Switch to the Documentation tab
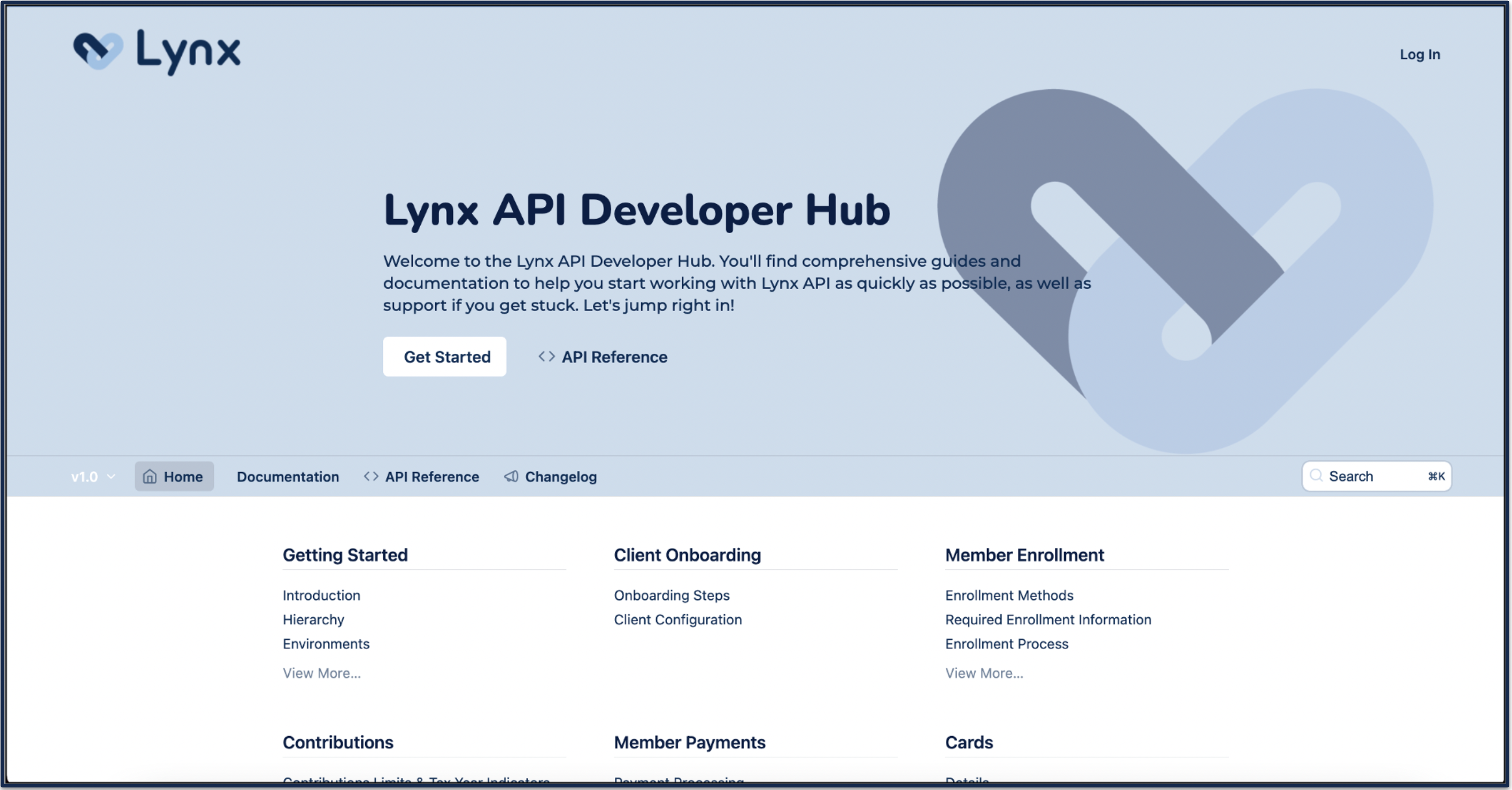The image size is (1512, 790). point(288,477)
